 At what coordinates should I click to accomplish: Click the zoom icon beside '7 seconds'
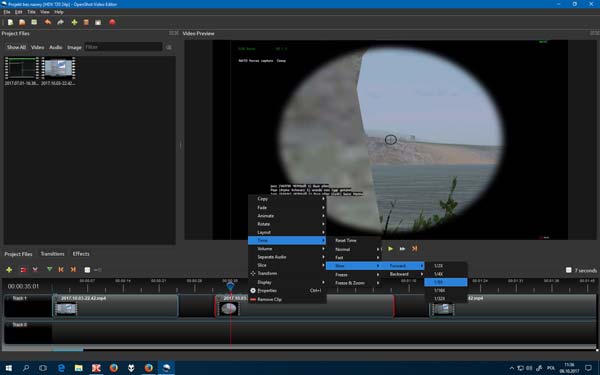(x=568, y=270)
